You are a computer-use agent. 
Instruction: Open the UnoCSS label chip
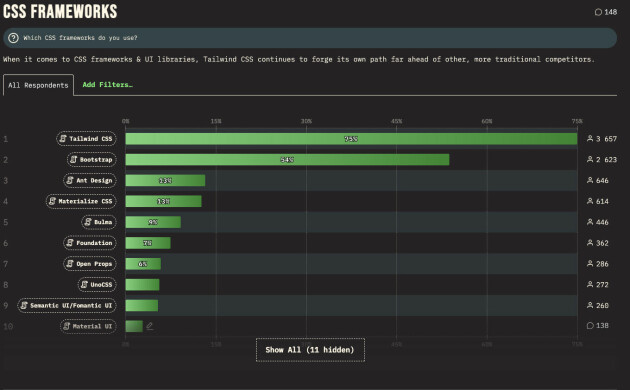coord(97,285)
